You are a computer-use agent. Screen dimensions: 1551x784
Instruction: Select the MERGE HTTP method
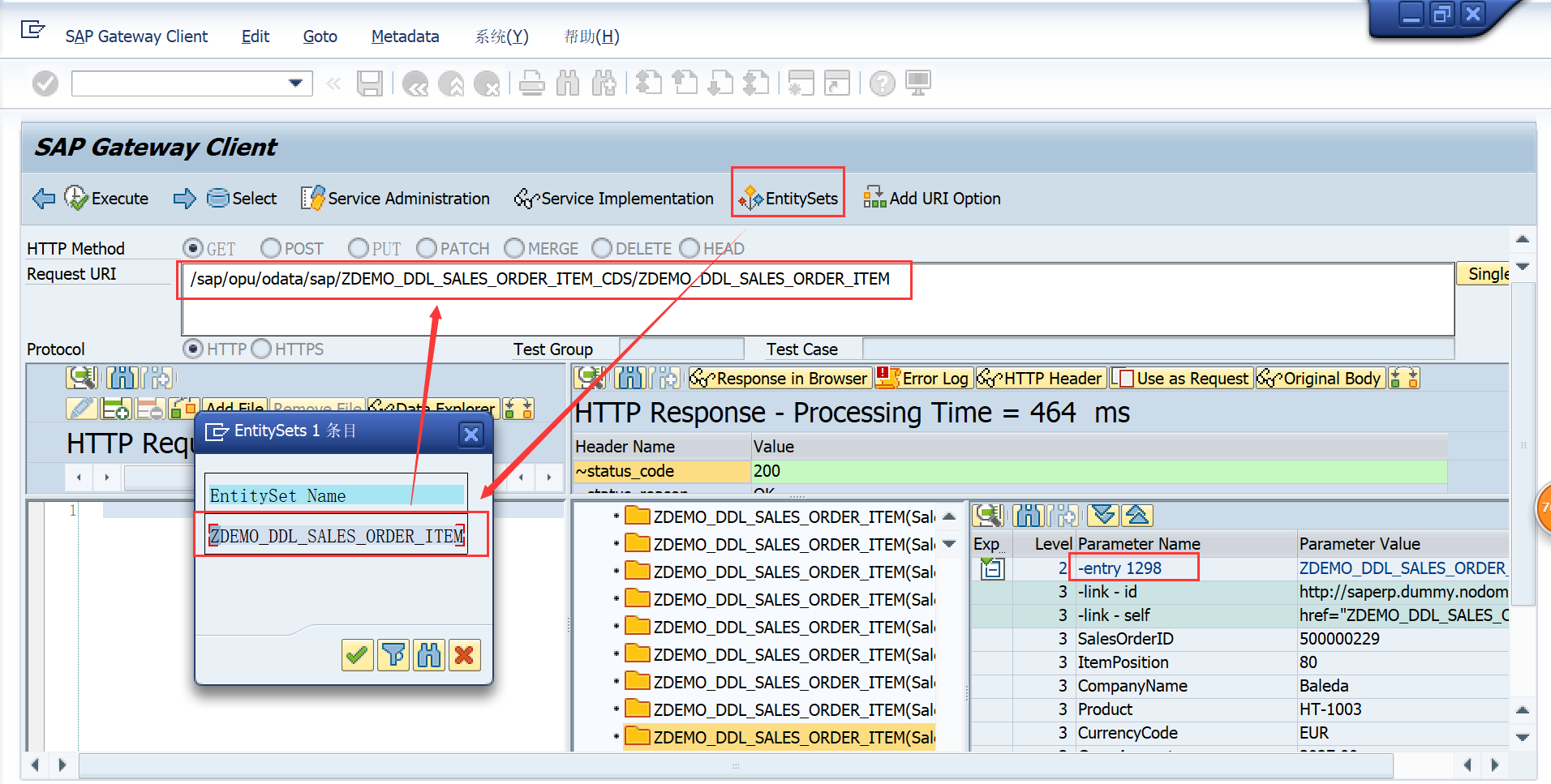pos(514,248)
